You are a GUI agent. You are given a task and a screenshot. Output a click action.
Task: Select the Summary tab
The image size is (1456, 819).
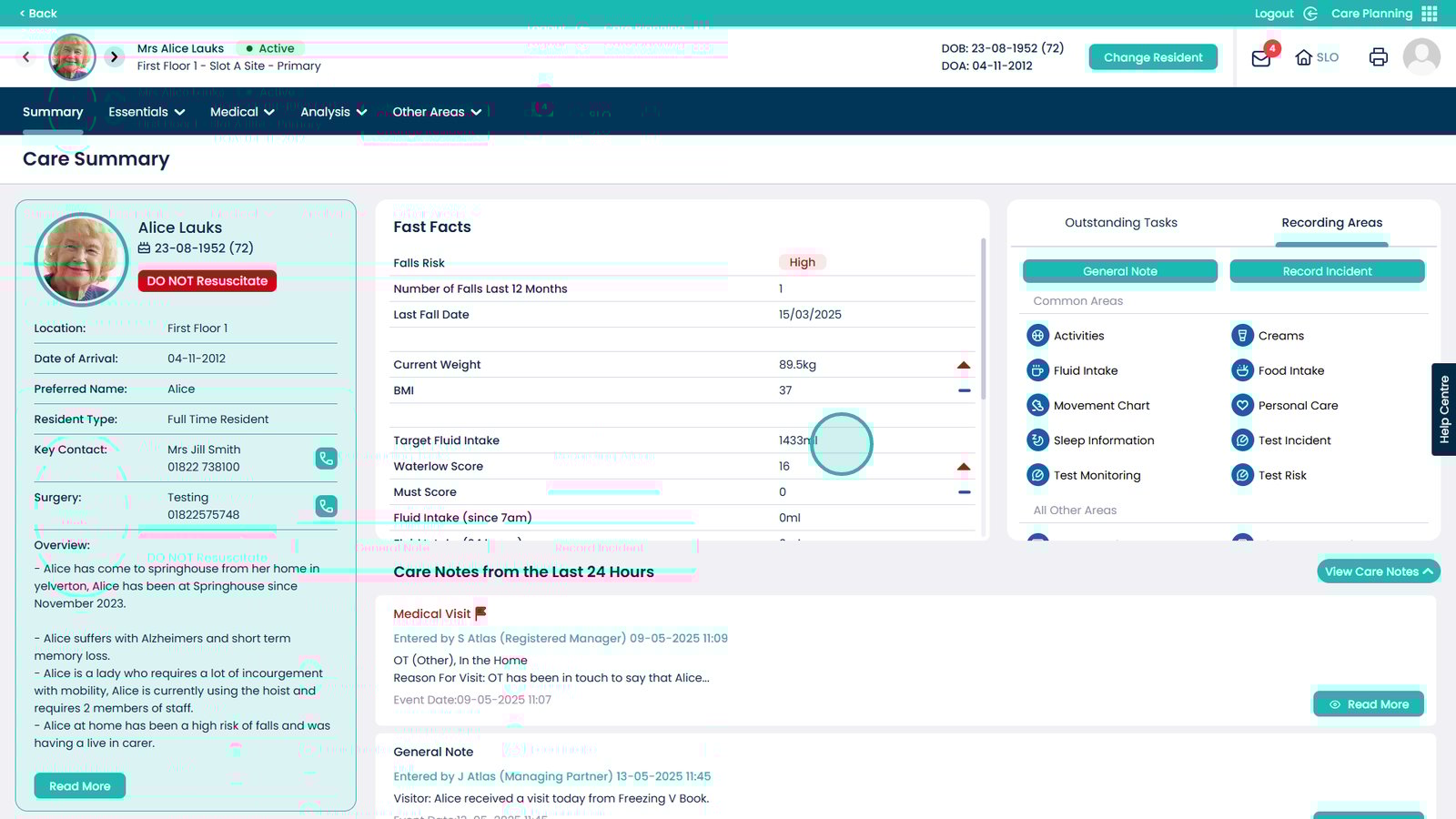(53, 112)
